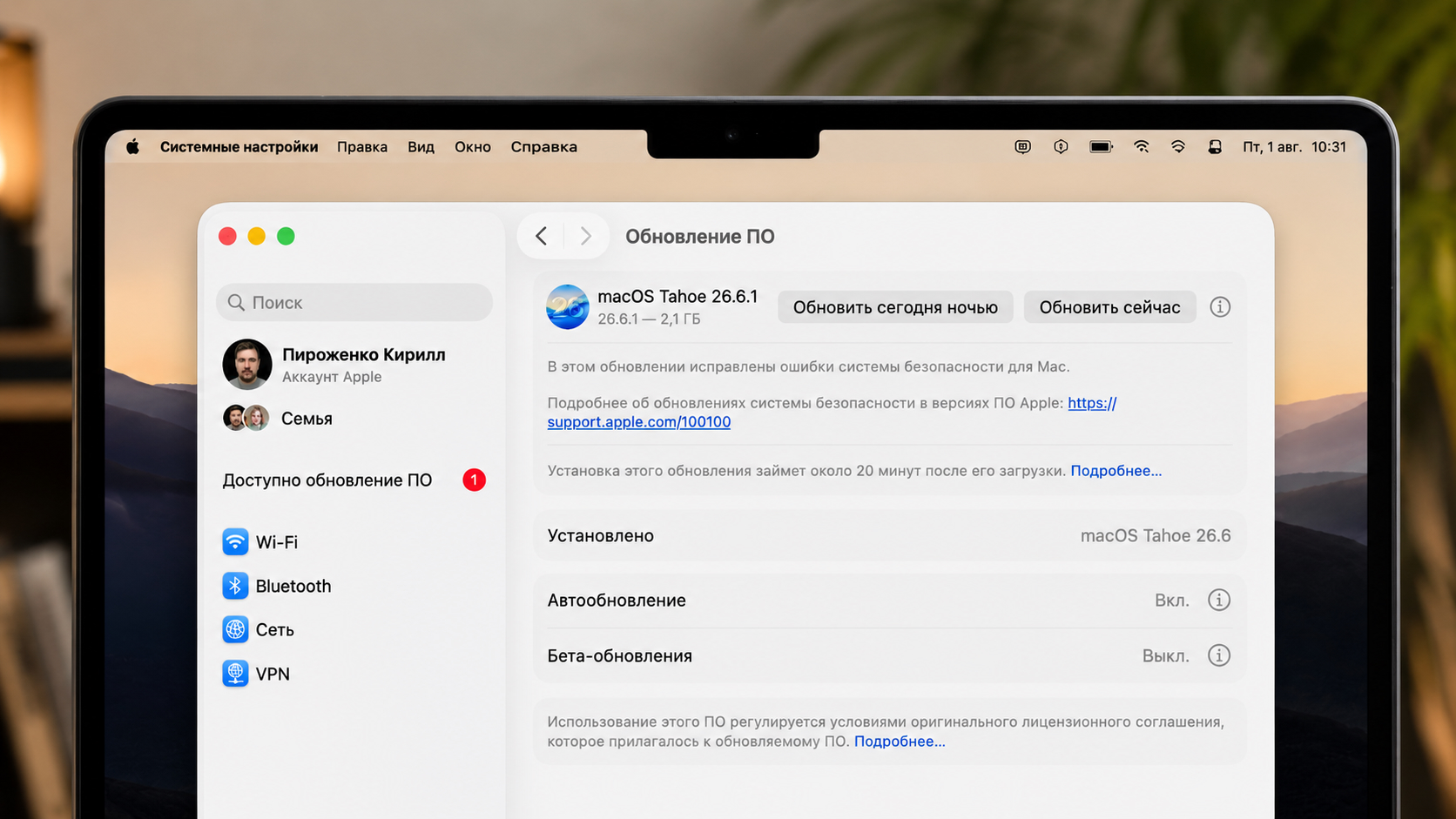Click the red close window button
The width and height of the screenshot is (1456, 819).
pyautogui.click(x=227, y=236)
